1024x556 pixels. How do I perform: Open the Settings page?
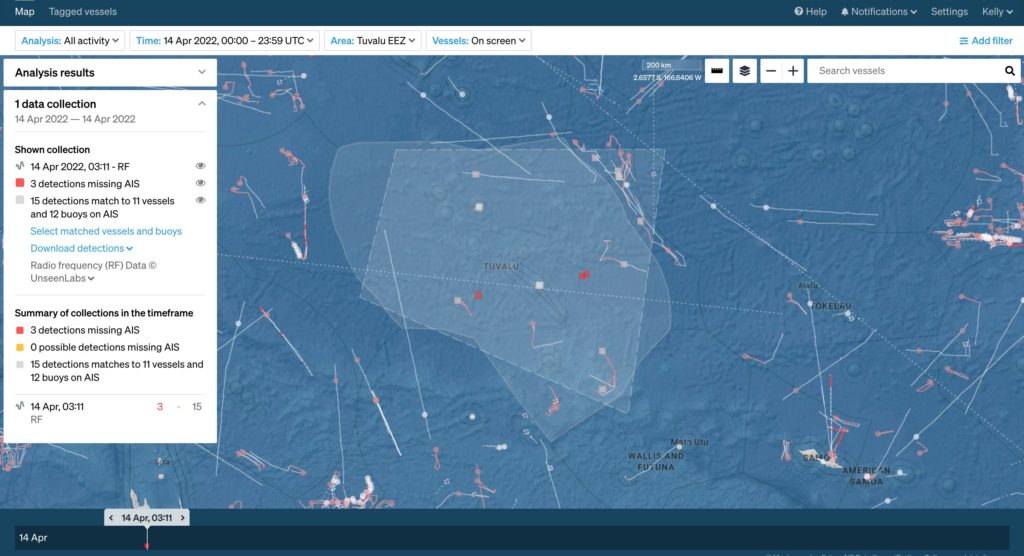pos(949,12)
